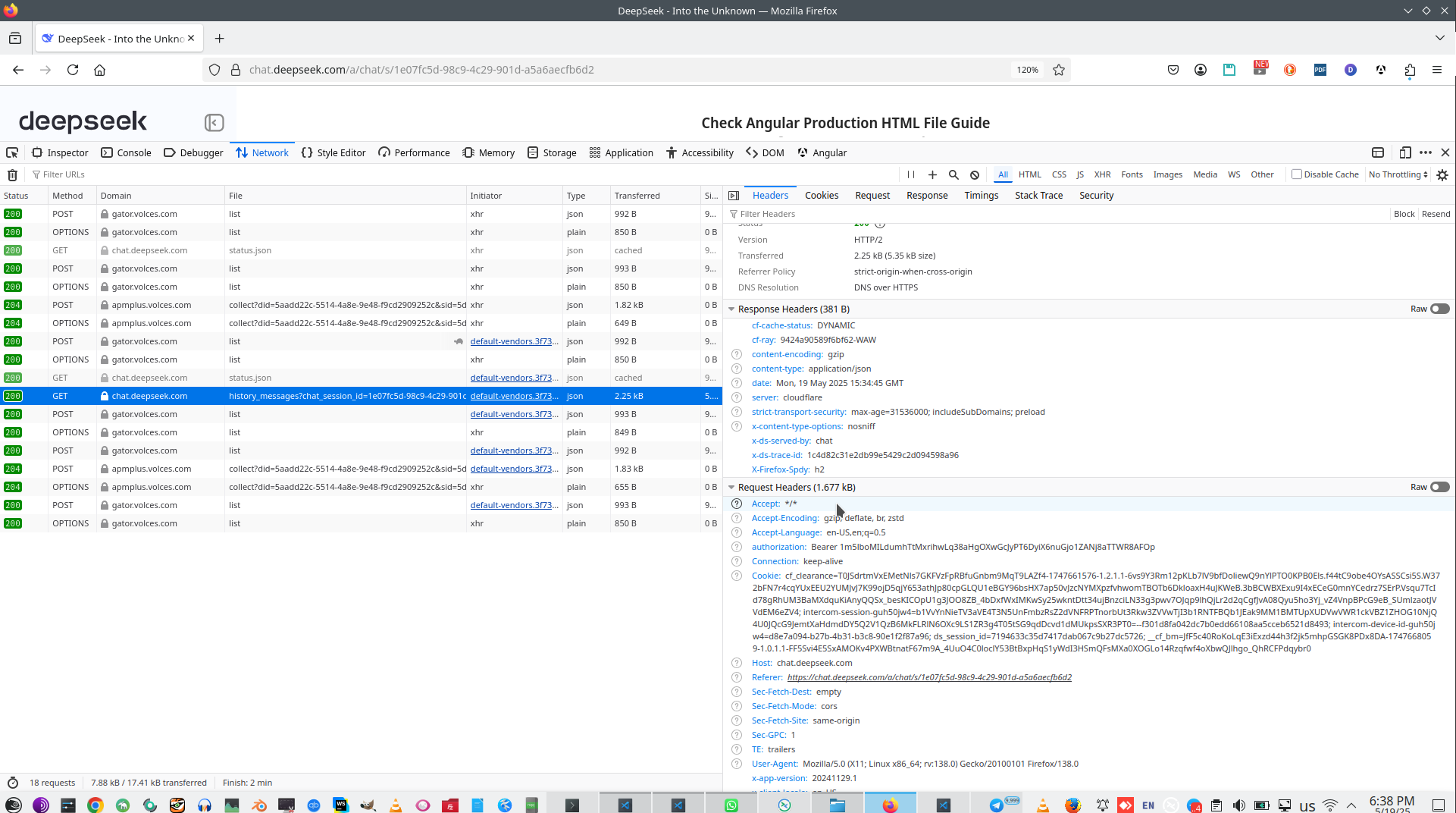Select the status.json request with xhr initiator
This screenshot has width=1456, height=813.
click(x=361, y=250)
